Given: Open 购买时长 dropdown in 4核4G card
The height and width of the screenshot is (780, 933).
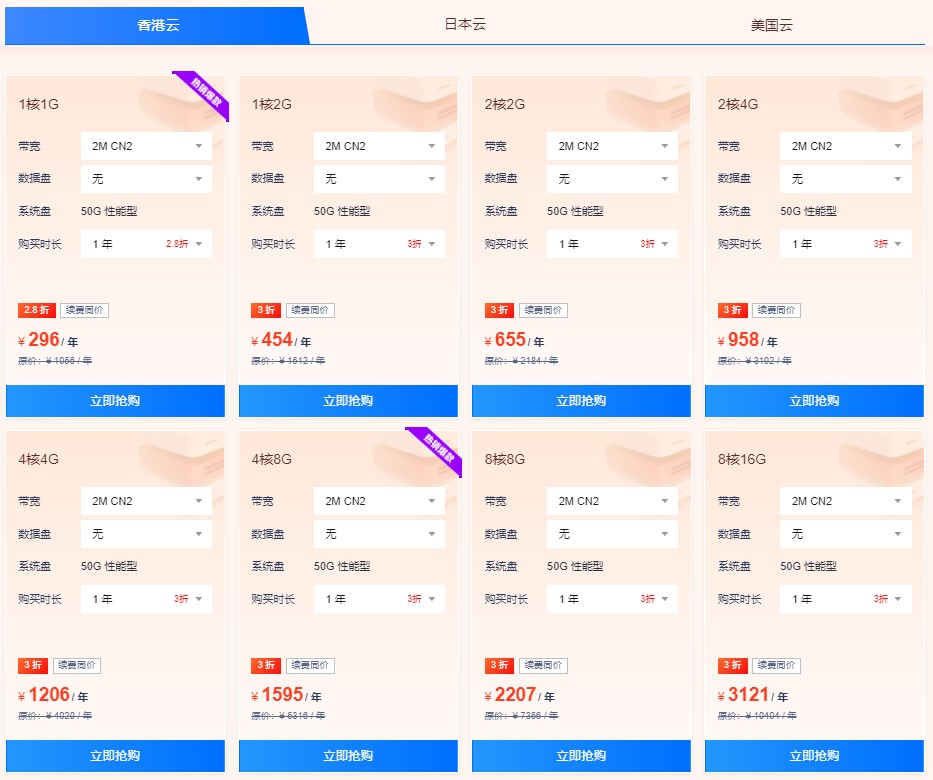Looking at the screenshot, I should click(x=146, y=599).
